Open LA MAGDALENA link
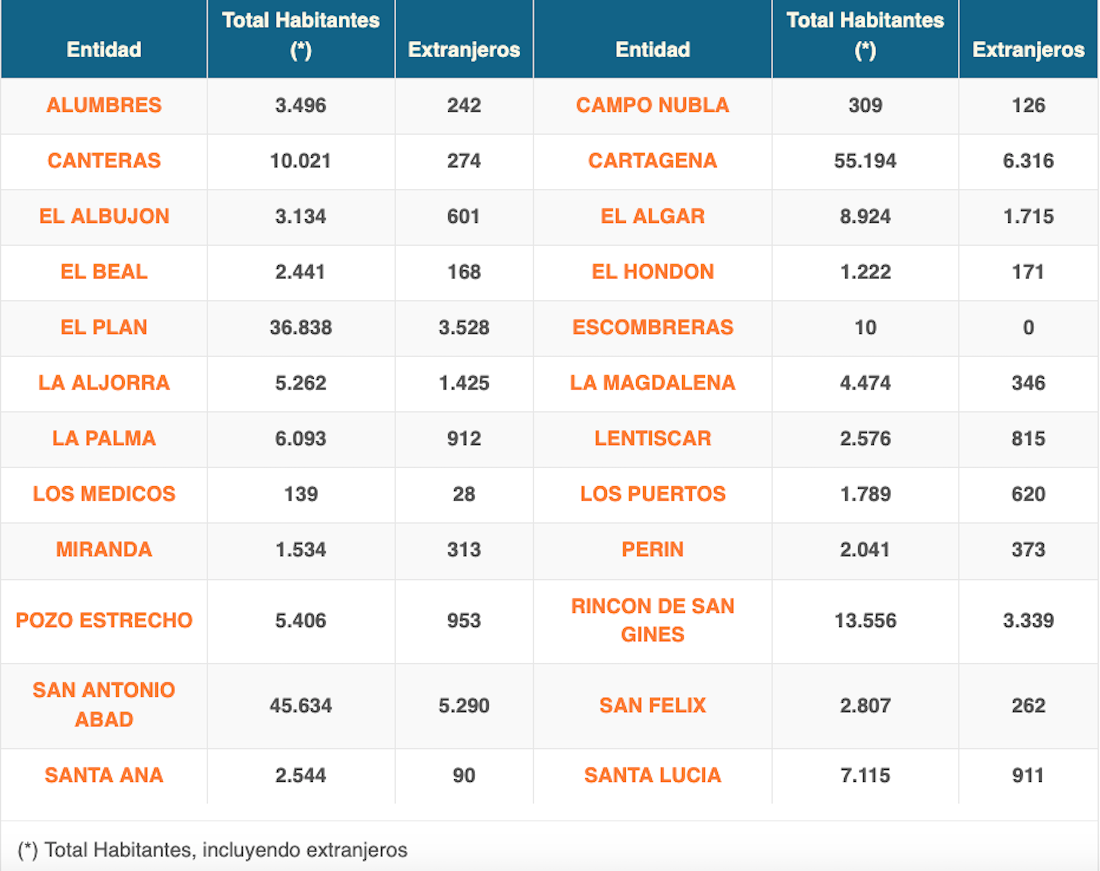 (652, 383)
